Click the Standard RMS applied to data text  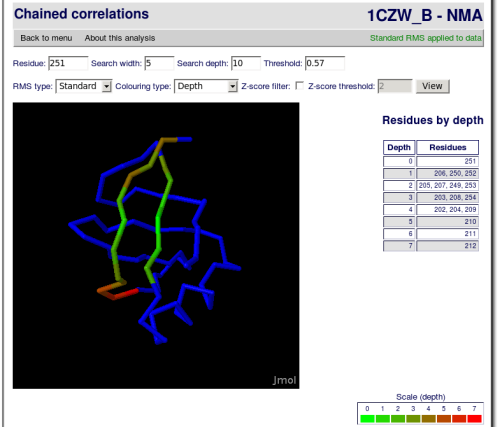tap(426, 38)
